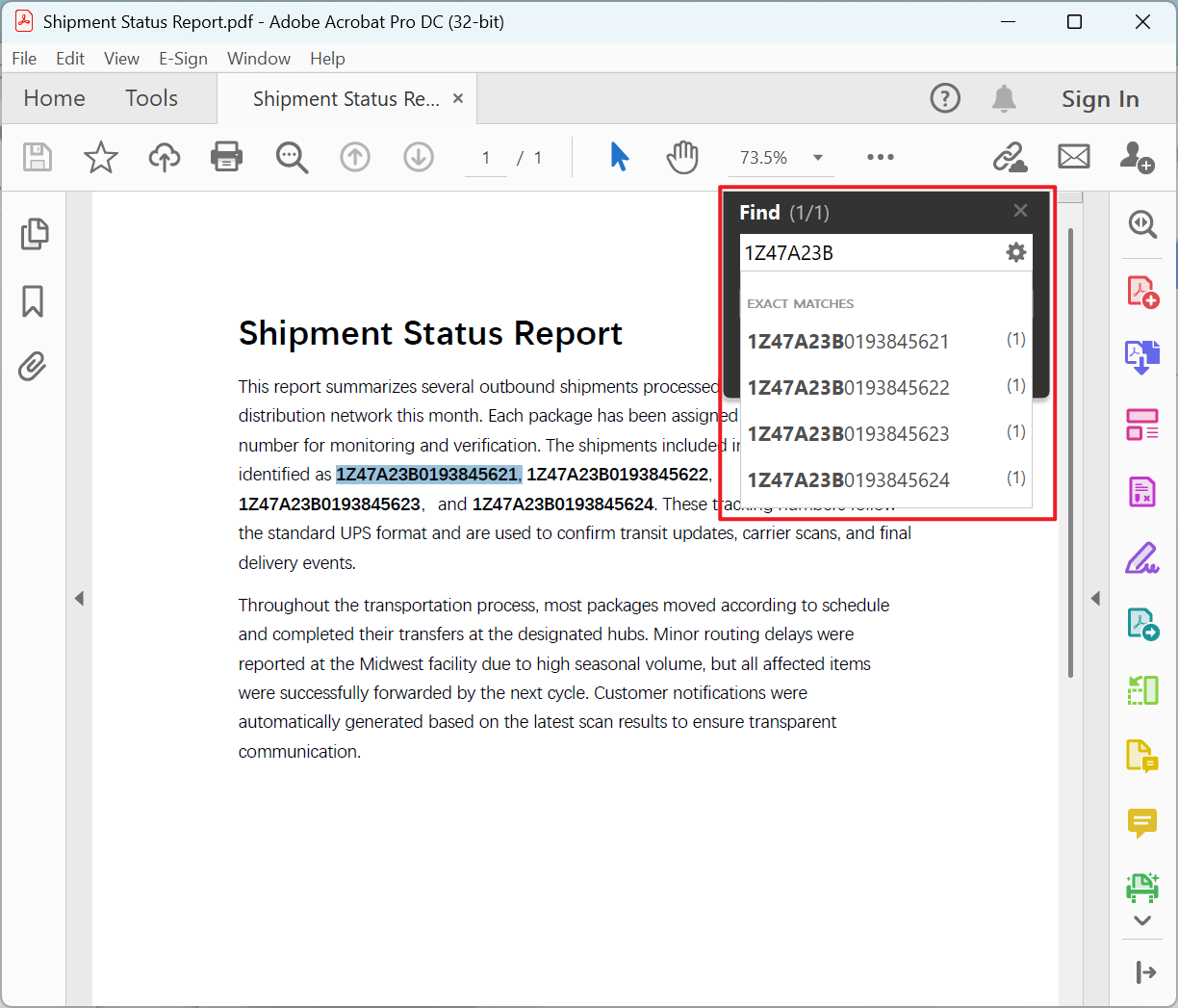
Task: Expand the left navigation pane arrow
Action: click(x=79, y=599)
